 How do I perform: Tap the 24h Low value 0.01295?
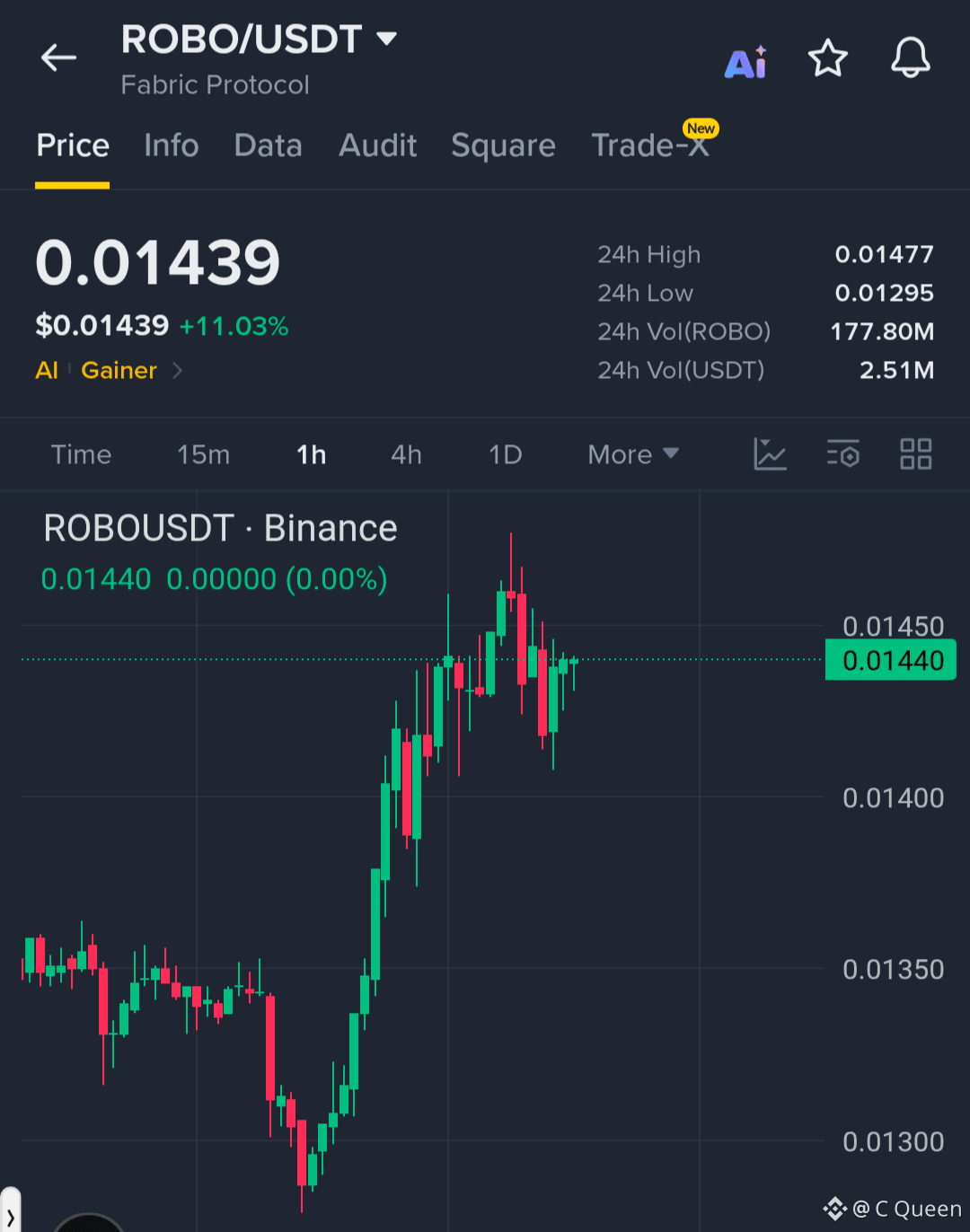[x=884, y=293]
